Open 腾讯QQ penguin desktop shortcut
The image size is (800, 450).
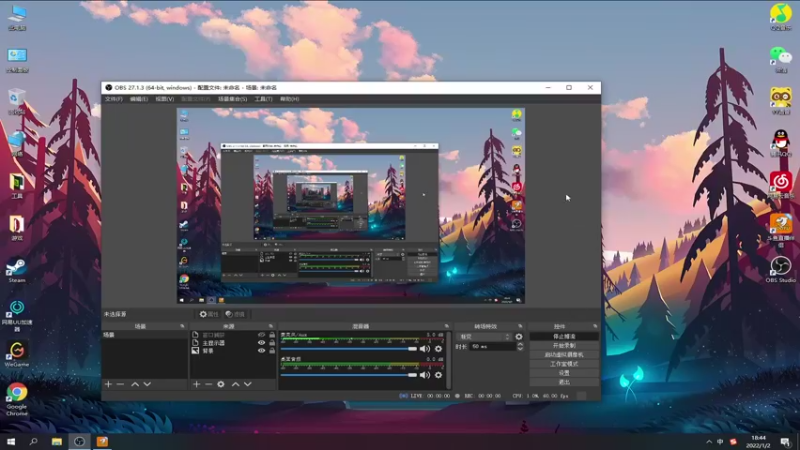click(x=781, y=143)
